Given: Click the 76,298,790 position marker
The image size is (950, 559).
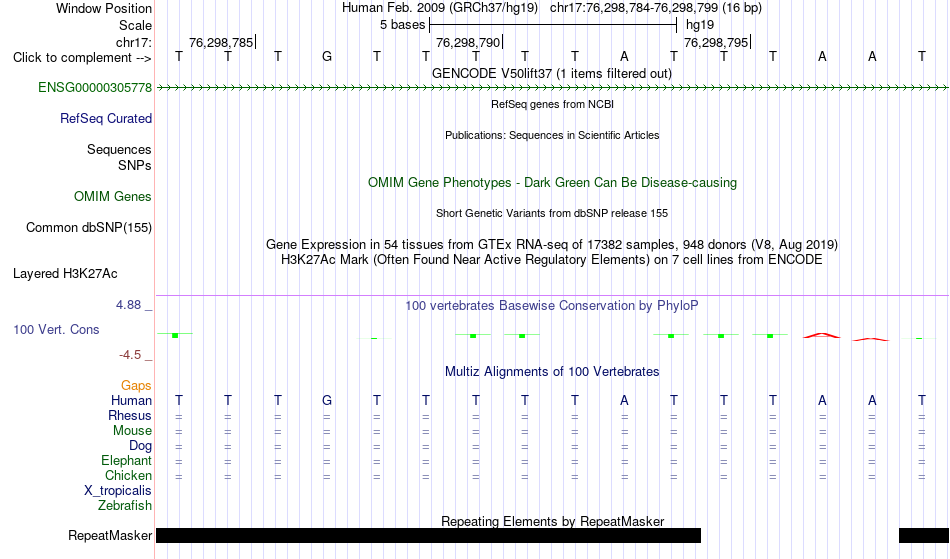Looking at the screenshot, I should point(468,42).
